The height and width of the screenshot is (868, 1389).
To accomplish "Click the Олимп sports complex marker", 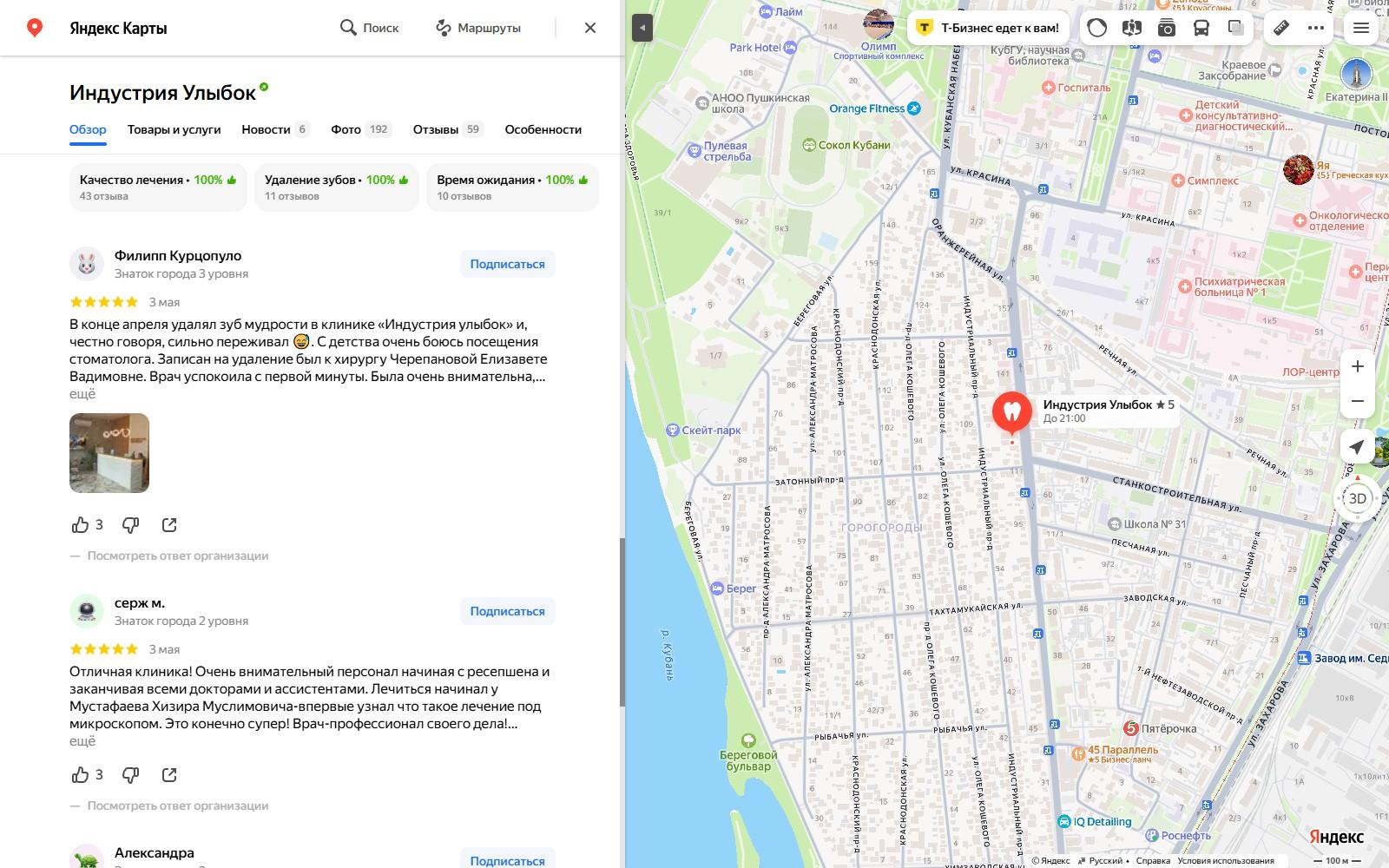I will pyautogui.click(x=879, y=26).
